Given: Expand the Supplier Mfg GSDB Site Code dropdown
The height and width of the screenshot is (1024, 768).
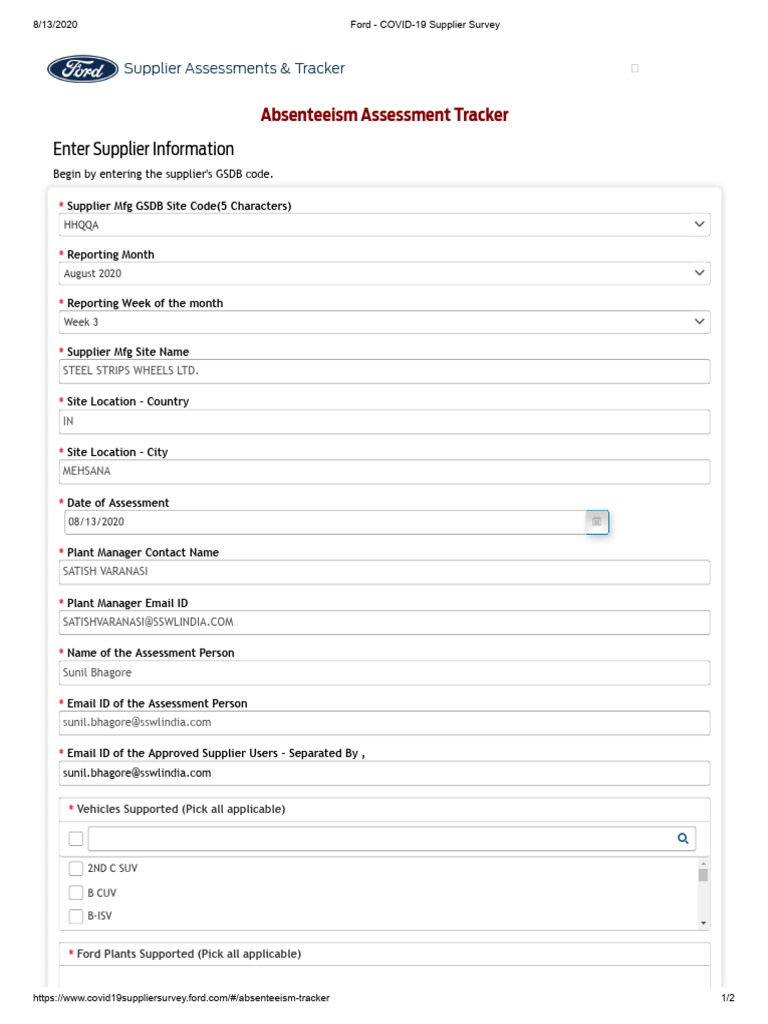Looking at the screenshot, I should [x=699, y=225].
